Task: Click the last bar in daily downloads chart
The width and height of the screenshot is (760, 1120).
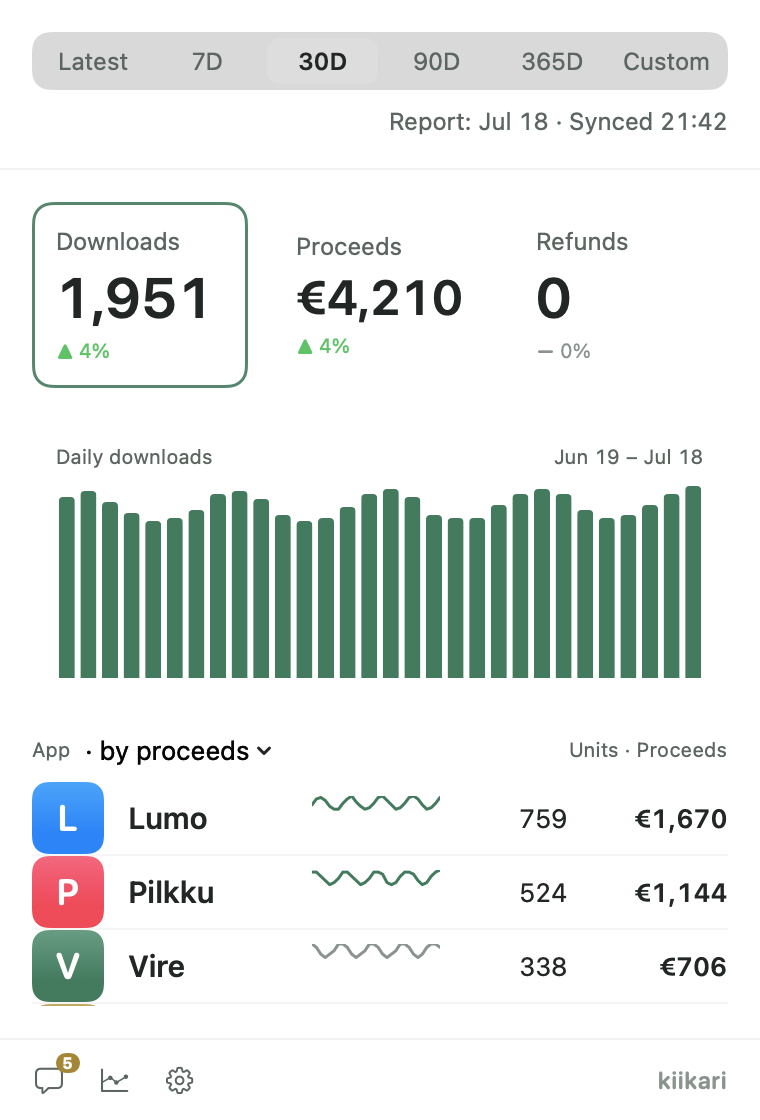Action: pos(693,582)
